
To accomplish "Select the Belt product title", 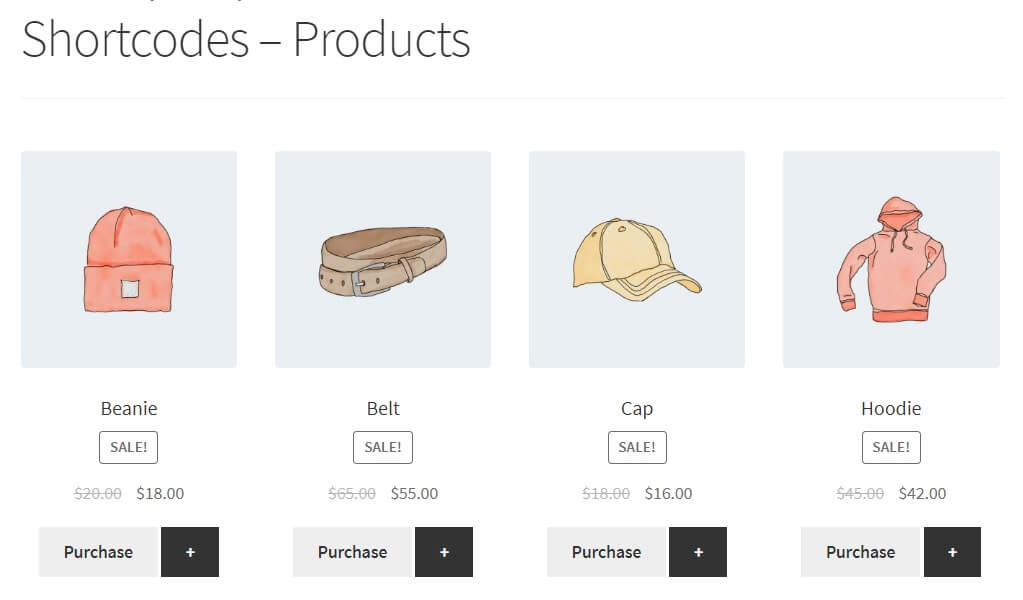I will pos(383,408).
